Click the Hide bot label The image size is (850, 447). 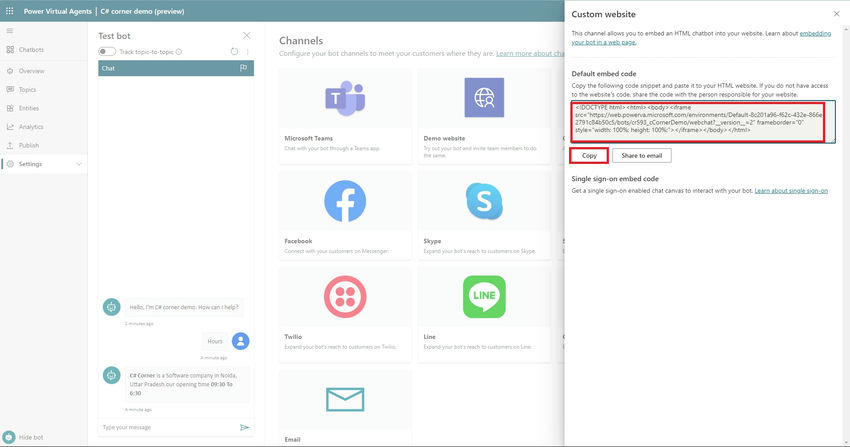[31, 437]
